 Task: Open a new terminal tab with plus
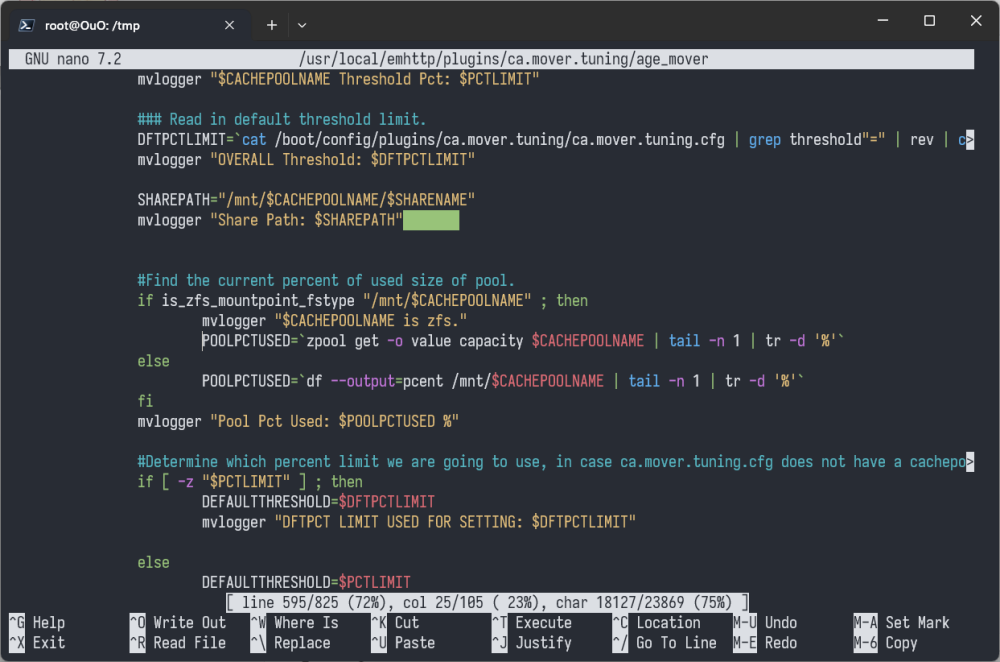coord(272,26)
